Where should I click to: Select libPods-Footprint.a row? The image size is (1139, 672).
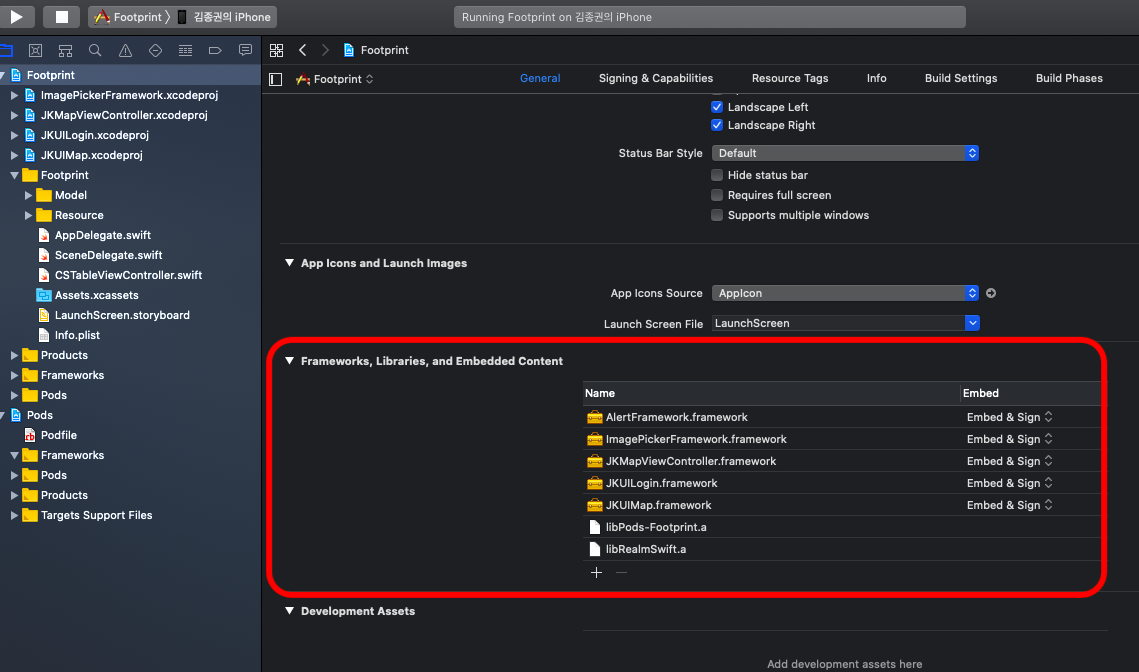(x=843, y=527)
